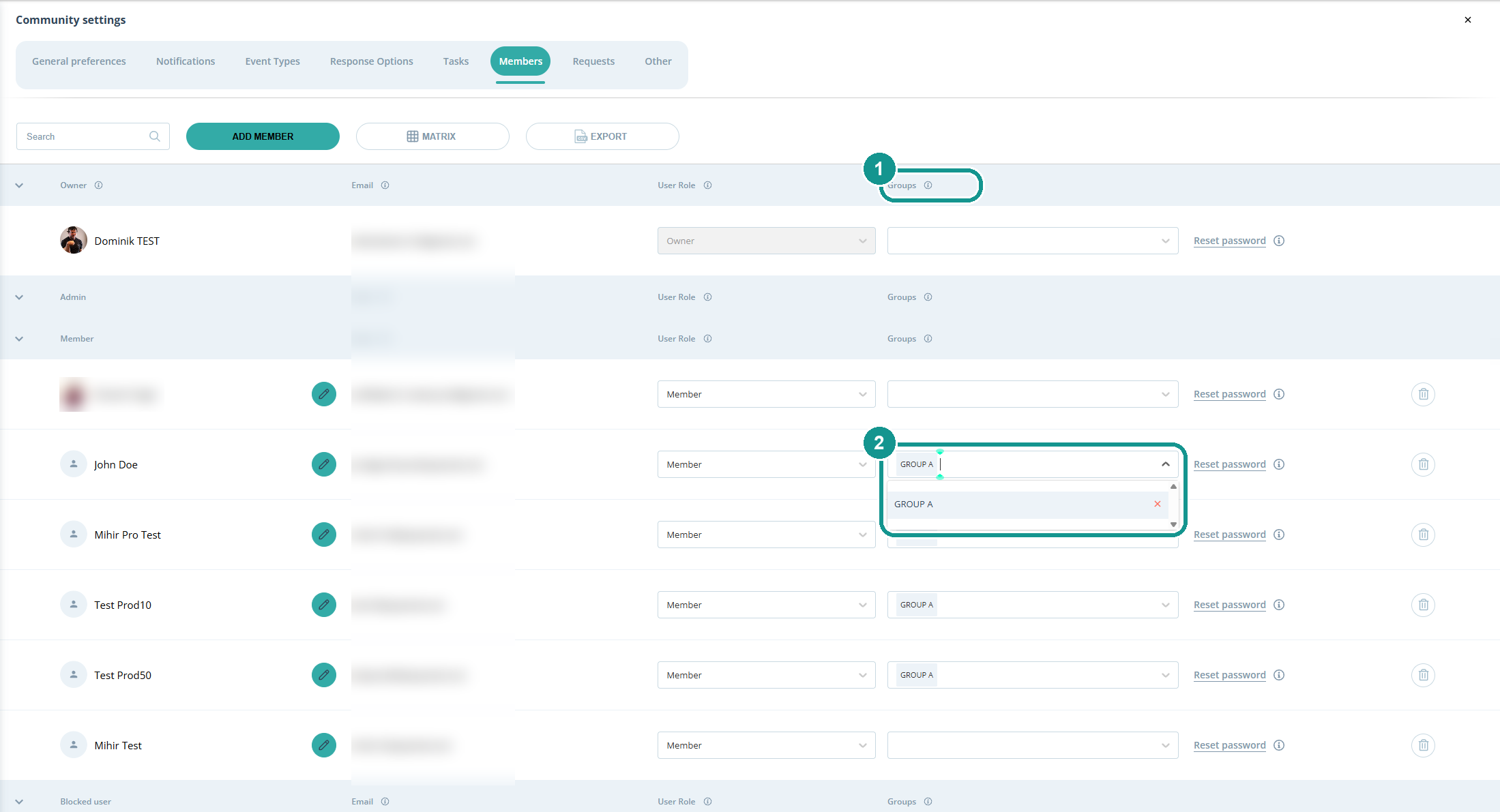Focus the Search members field
Screen dimensions: 1500x812
click(93, 136)
